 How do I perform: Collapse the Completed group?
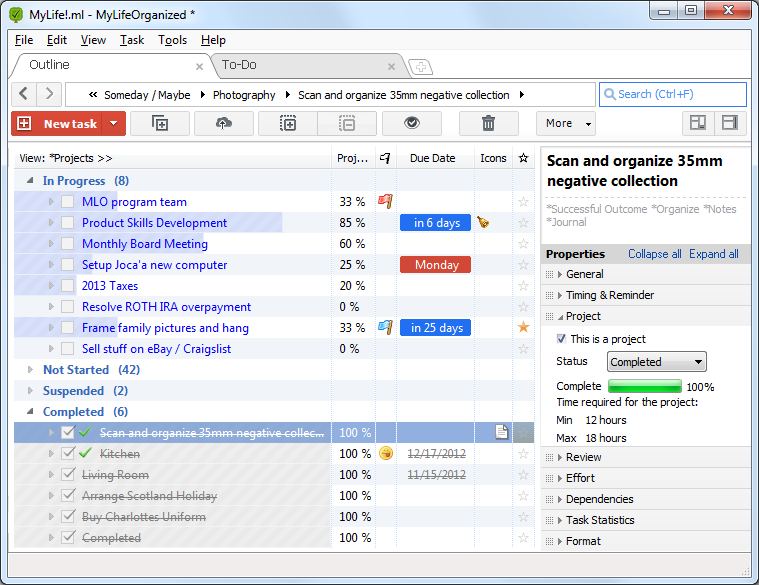30,412
